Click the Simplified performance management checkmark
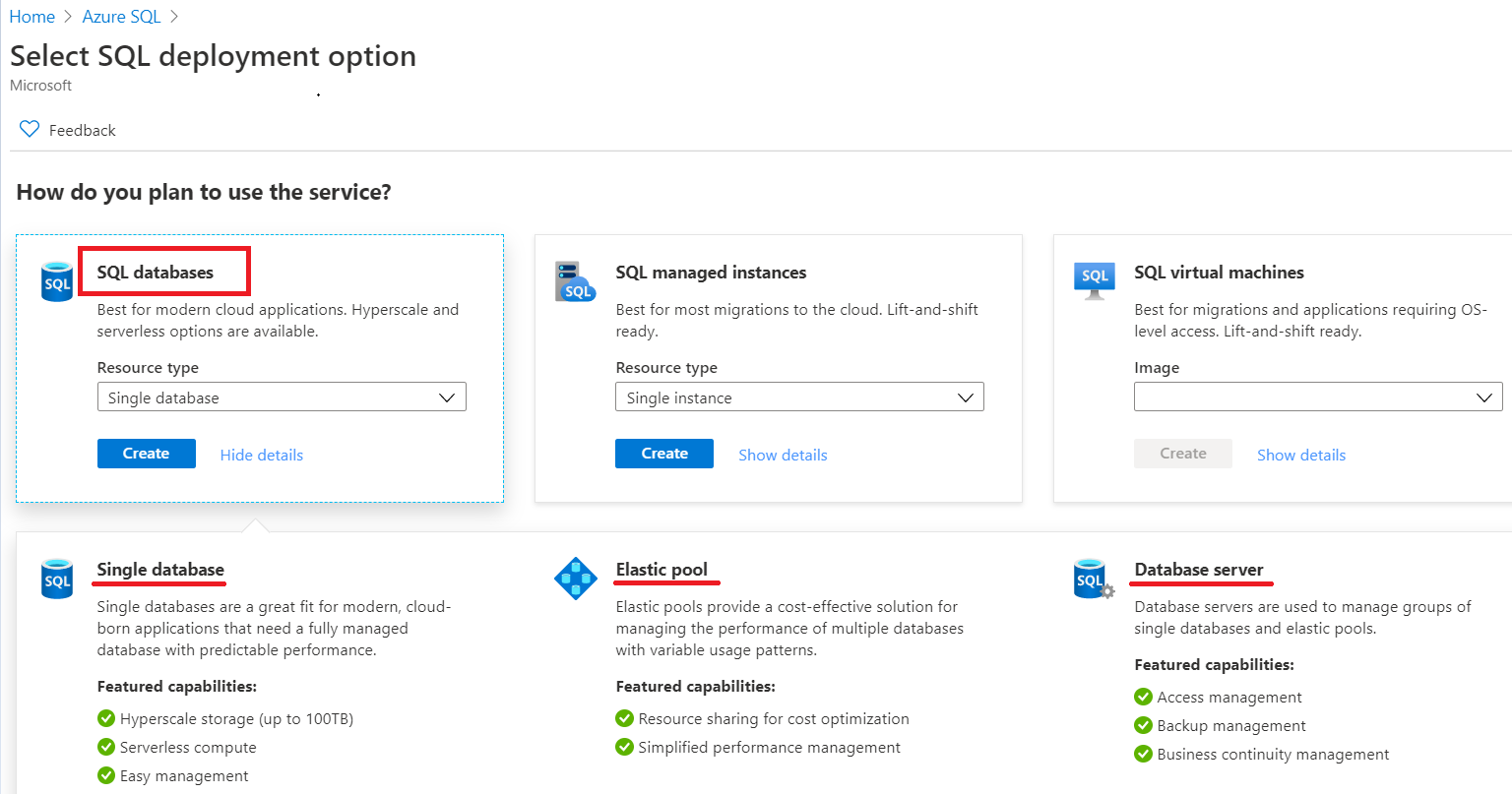The image size is (1512, 794). (x=624, y=747)
